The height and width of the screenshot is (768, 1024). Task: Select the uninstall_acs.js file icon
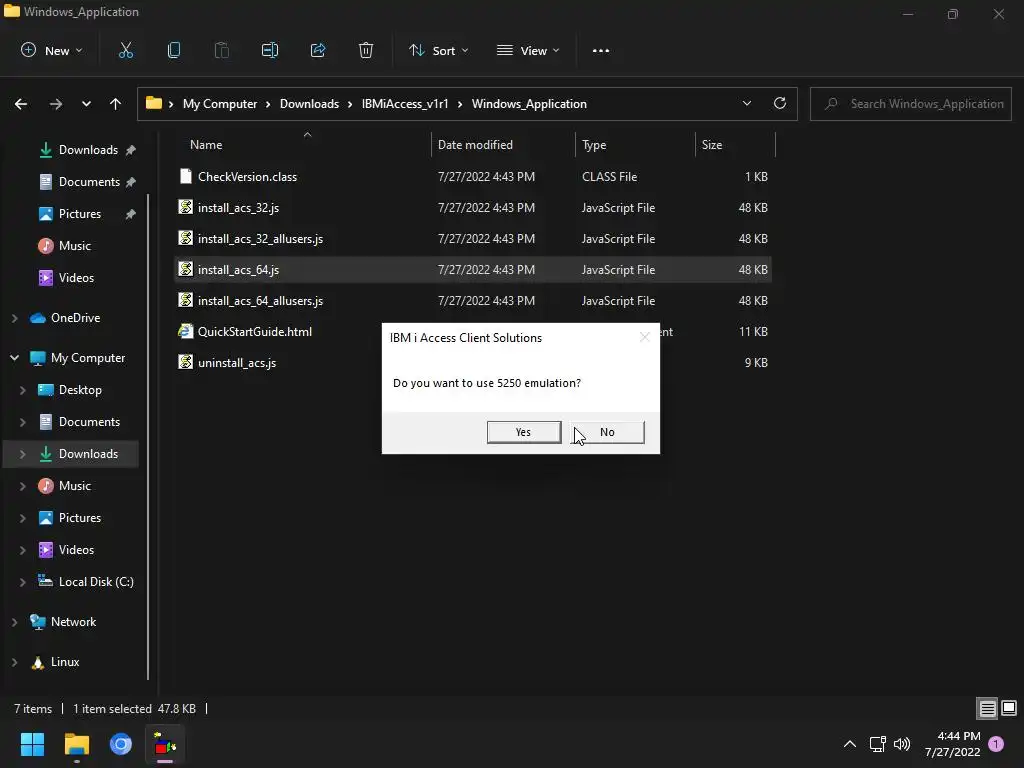(x=185, y=362)
